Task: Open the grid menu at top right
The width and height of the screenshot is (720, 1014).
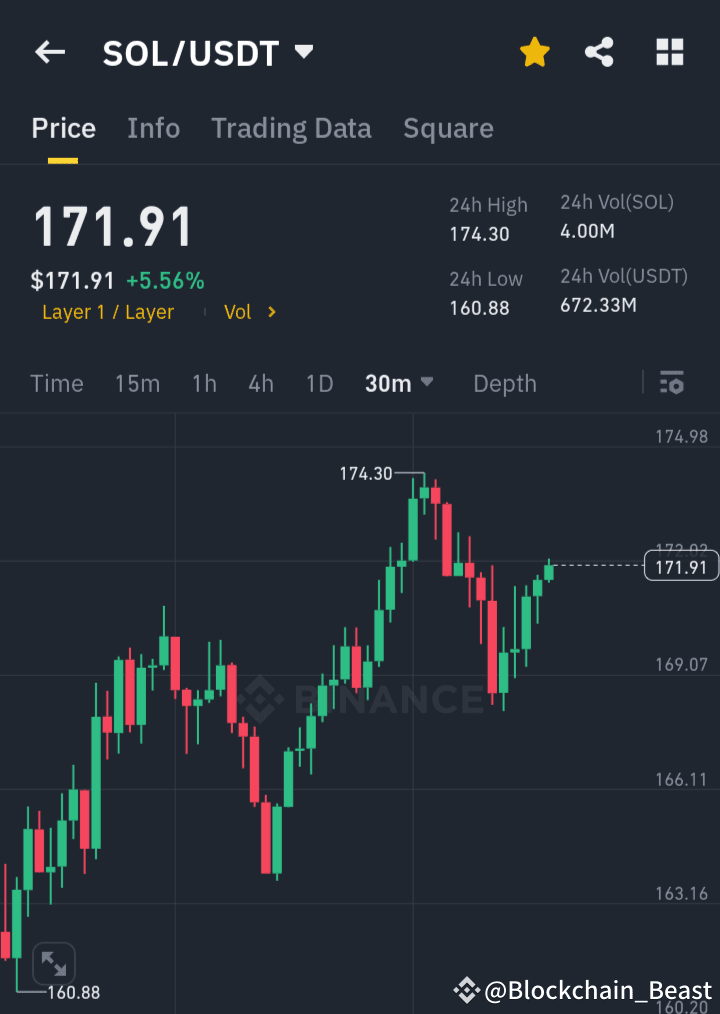Action: (x=668, y=52)
